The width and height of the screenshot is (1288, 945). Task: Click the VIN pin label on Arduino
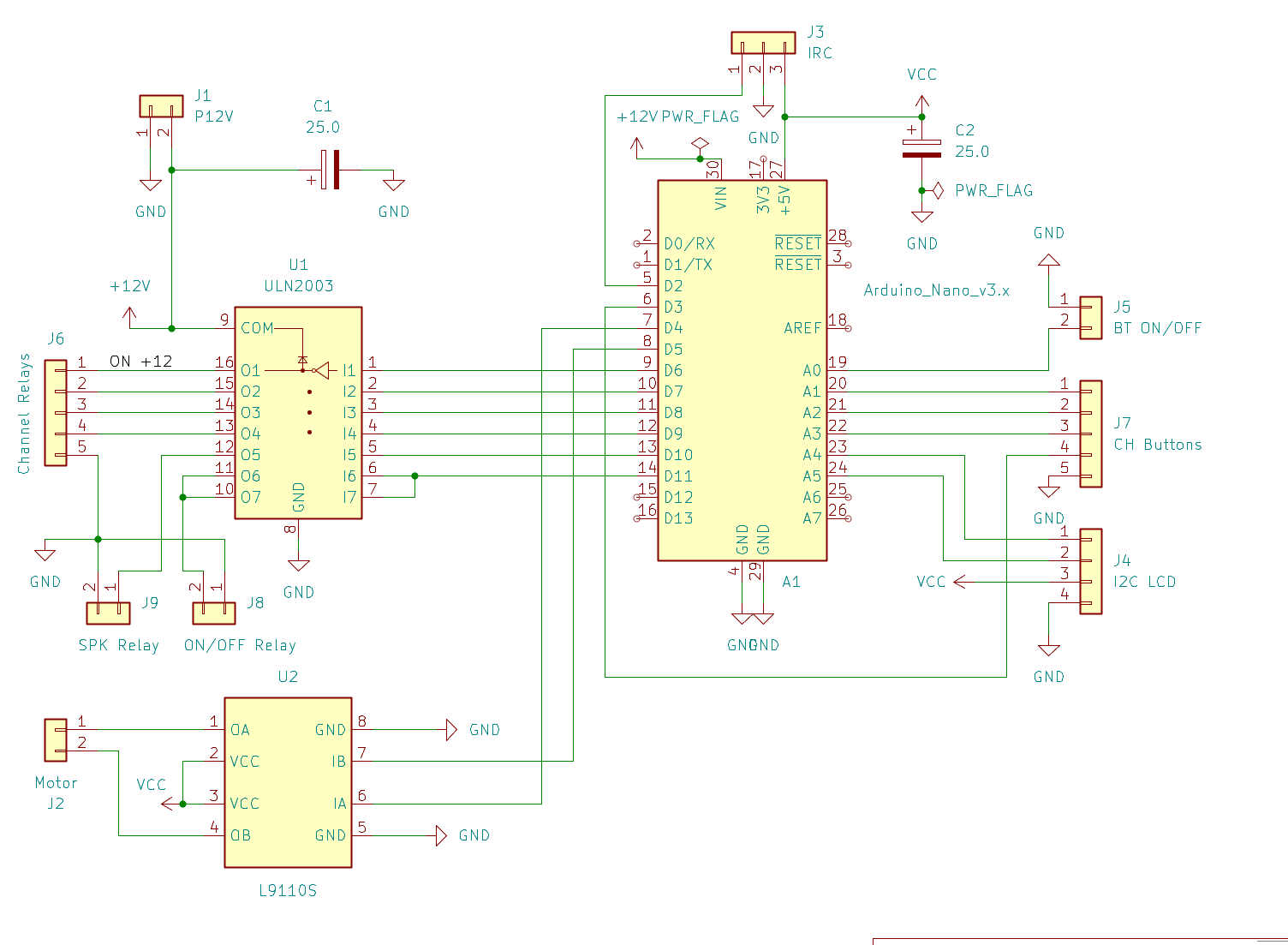point(720,198)
